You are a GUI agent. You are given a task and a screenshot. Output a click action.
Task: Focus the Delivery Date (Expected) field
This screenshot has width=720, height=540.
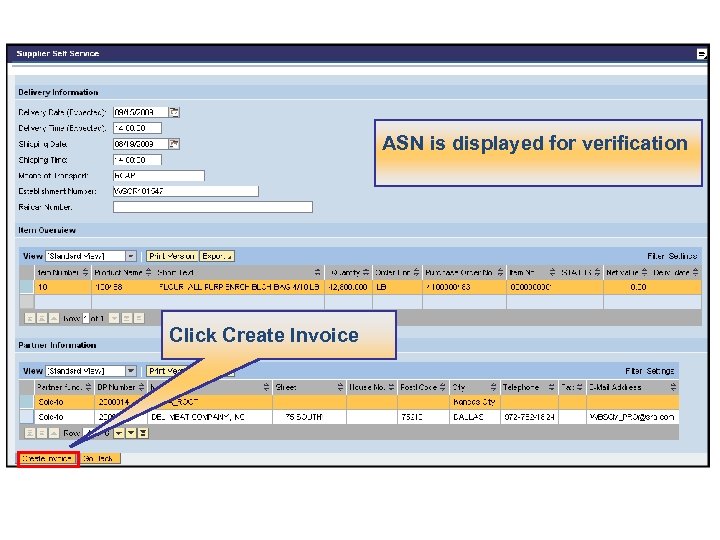(141, 112)
